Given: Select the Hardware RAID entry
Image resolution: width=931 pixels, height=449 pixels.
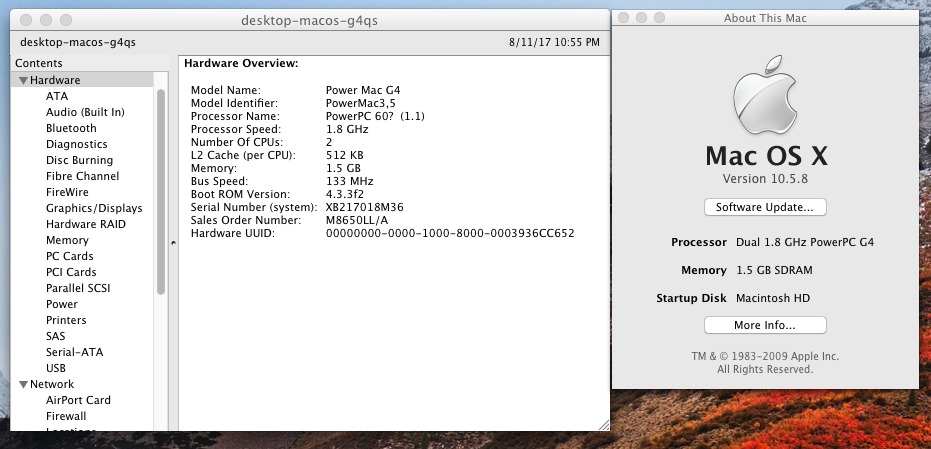Looking at the screenshot, I should (86, 224).
